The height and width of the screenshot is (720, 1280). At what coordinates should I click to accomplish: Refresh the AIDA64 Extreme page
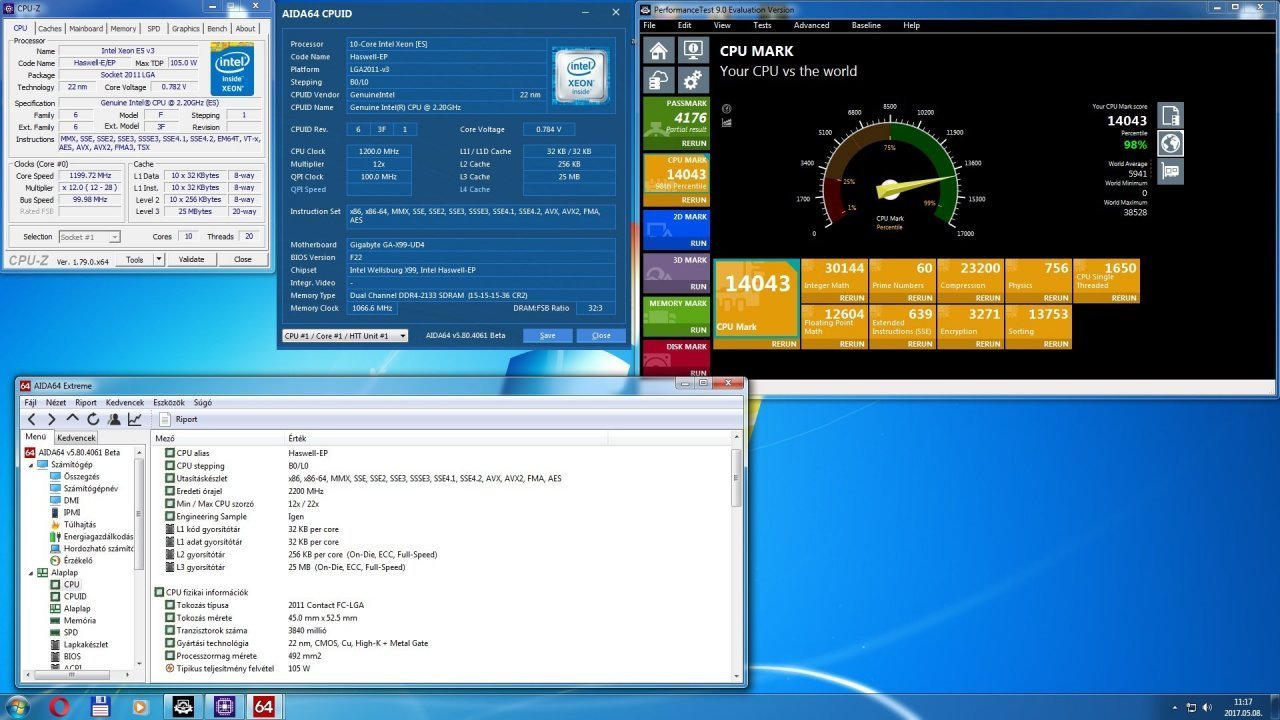(x=93, y=419)
